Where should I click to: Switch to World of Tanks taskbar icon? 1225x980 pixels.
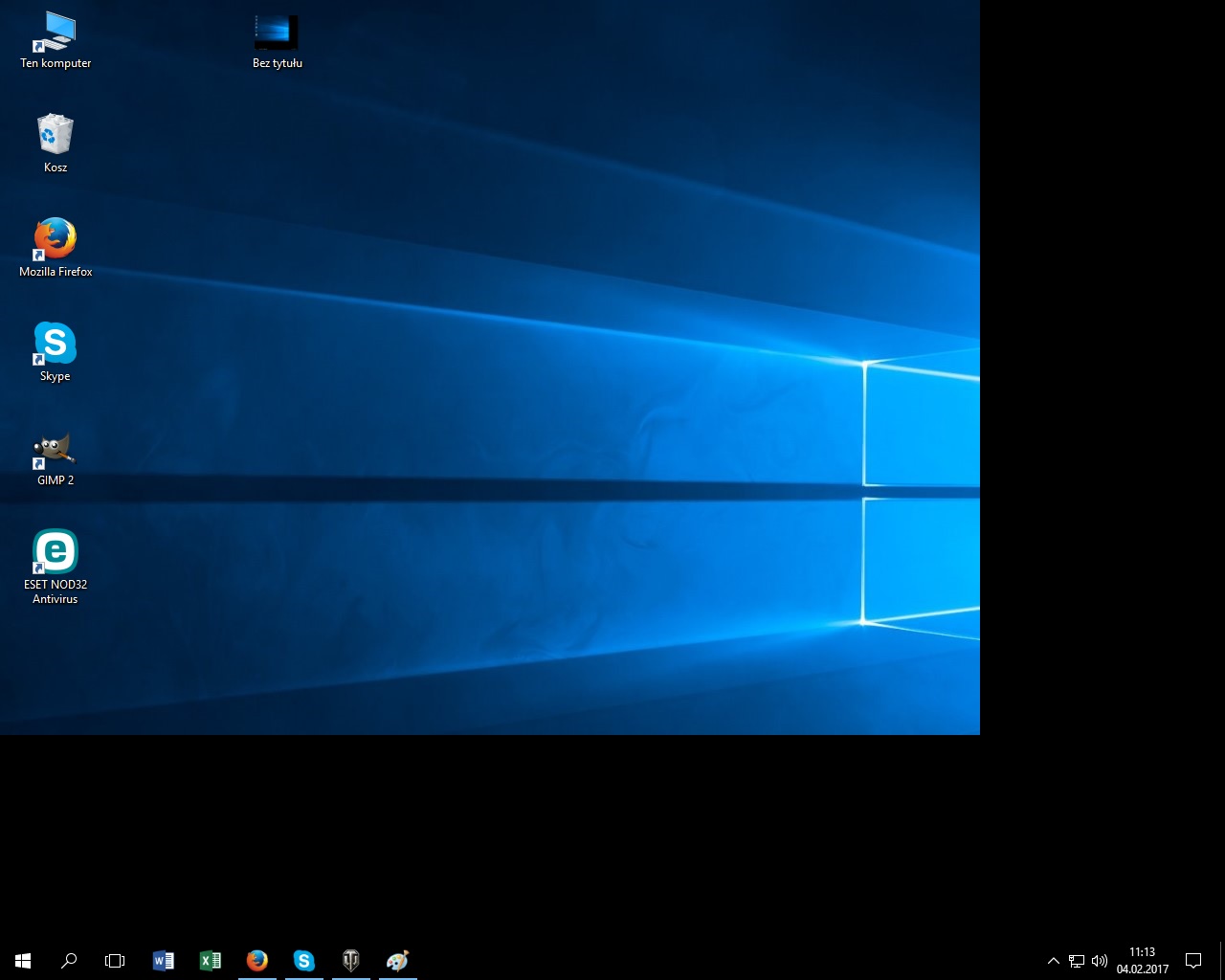350,960
